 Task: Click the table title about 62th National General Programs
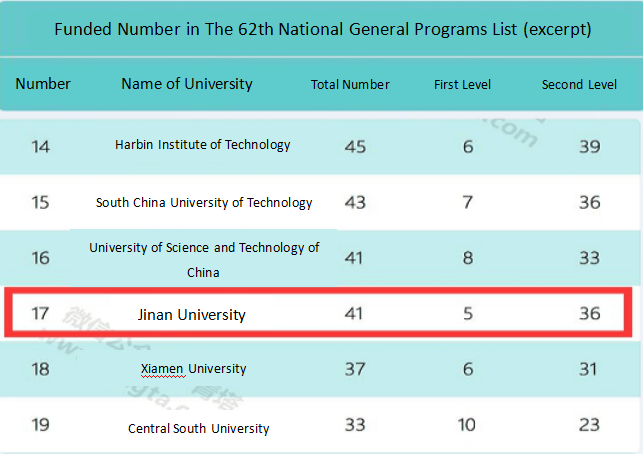point(323,30)
